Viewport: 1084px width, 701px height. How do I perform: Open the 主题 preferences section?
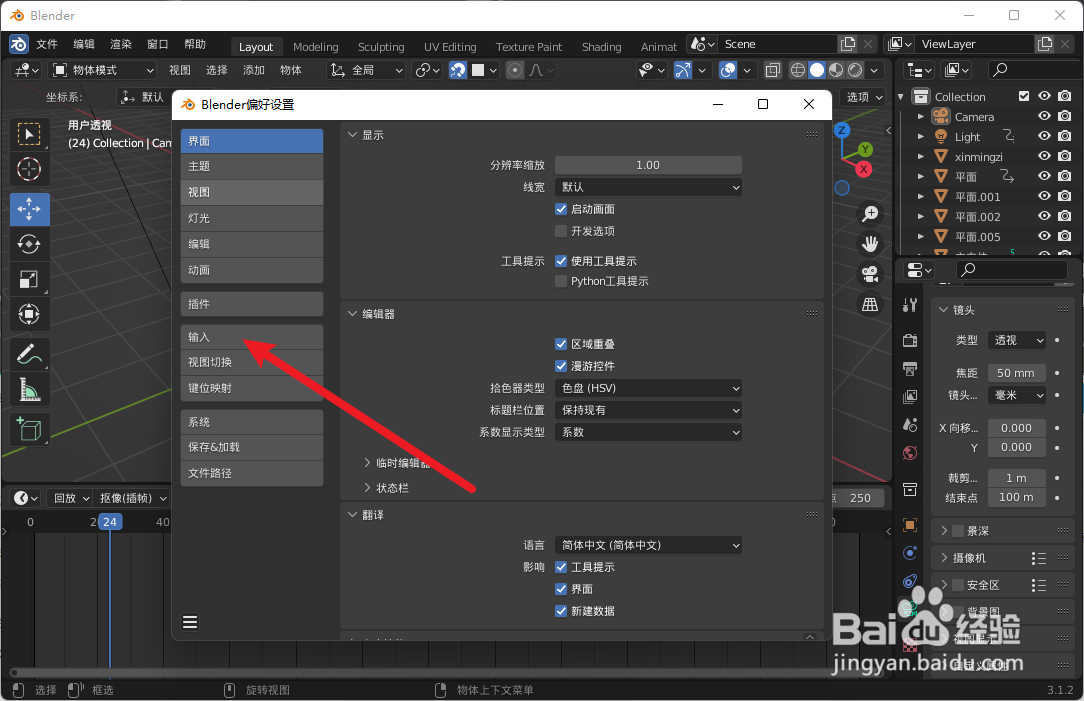252,167
